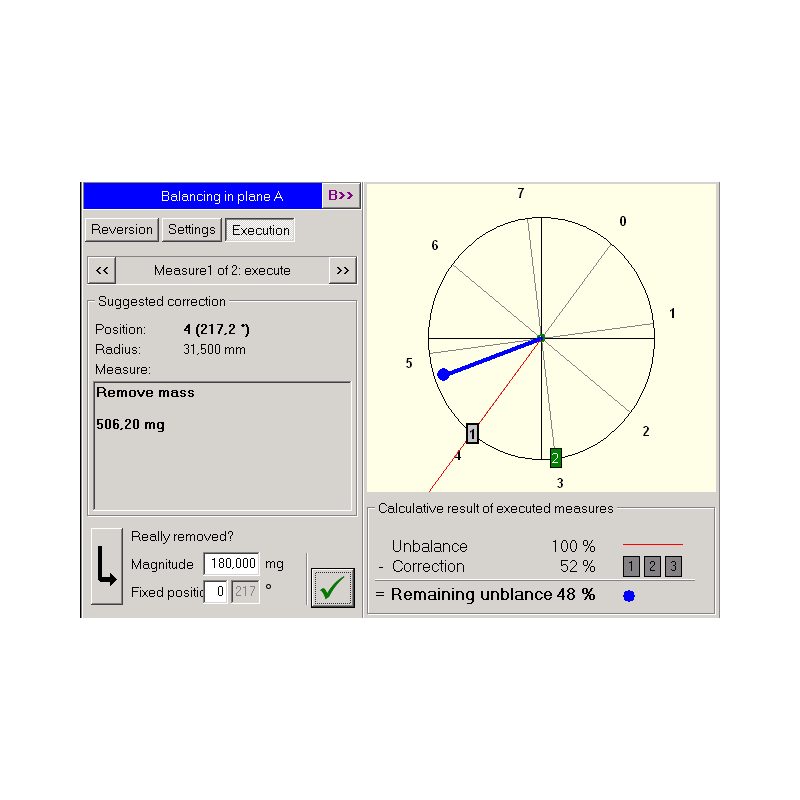Click the grayed 217 degree field
800x800 pixels.
245,592
